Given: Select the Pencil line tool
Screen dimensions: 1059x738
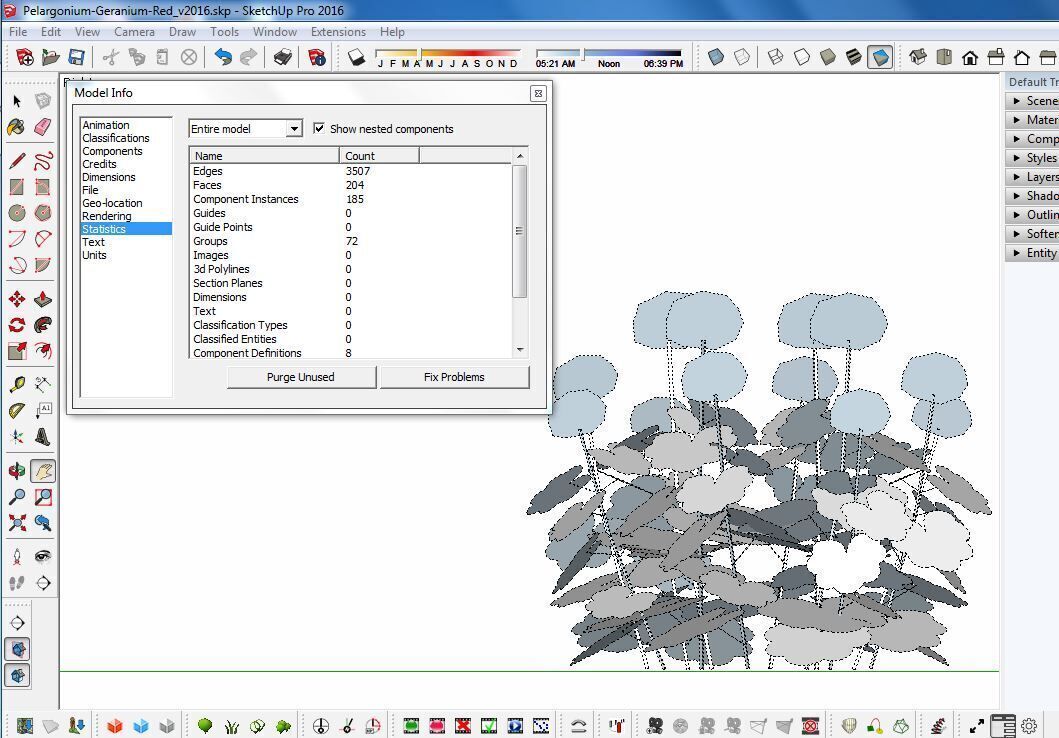Looking at the screenshot, I should coord(17,161).
